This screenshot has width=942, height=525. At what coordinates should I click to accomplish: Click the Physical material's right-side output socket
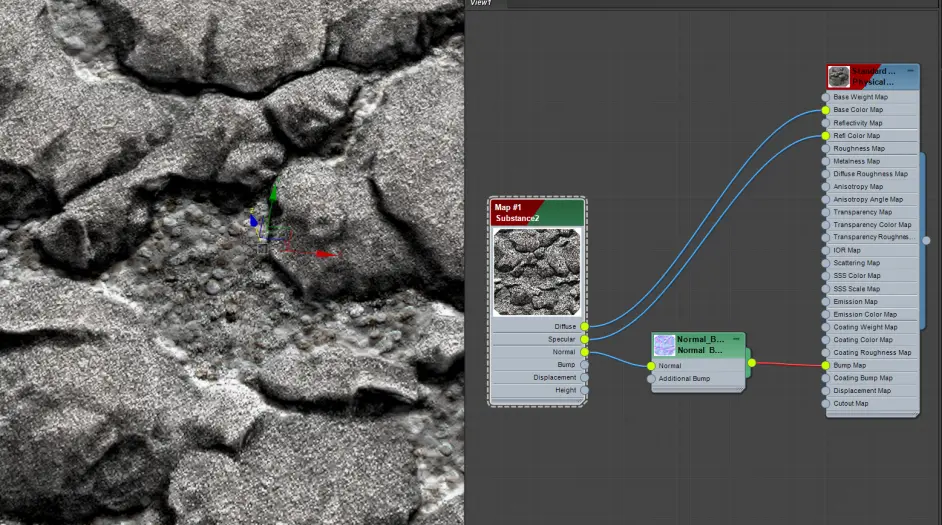[926, 240]
